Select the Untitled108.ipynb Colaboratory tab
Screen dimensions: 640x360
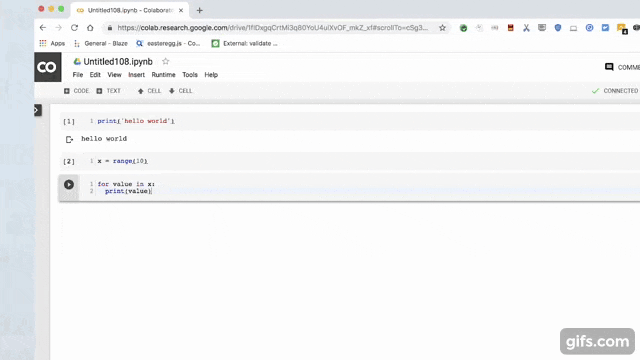click(x=130, y=10)
